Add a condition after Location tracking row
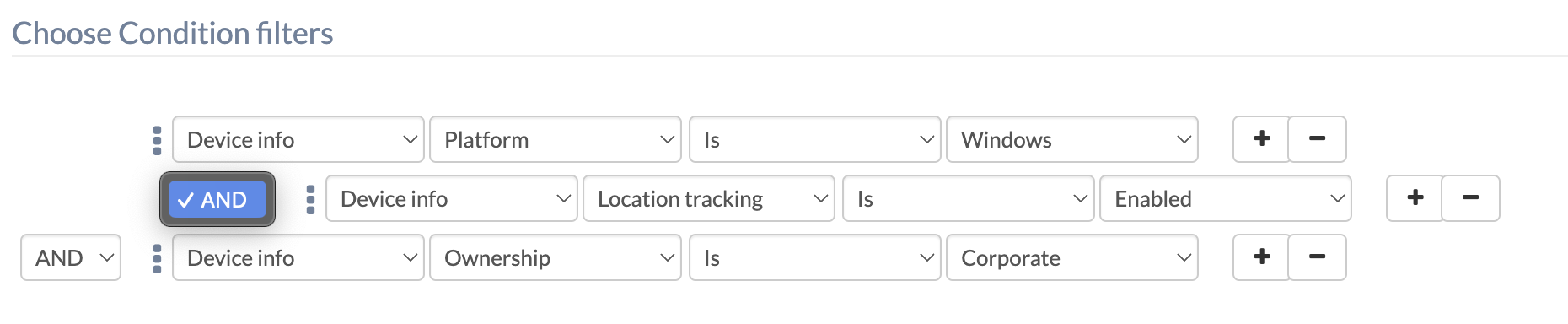The height and width of the screenshot is (324, 1568). [x=1415, y=198]
